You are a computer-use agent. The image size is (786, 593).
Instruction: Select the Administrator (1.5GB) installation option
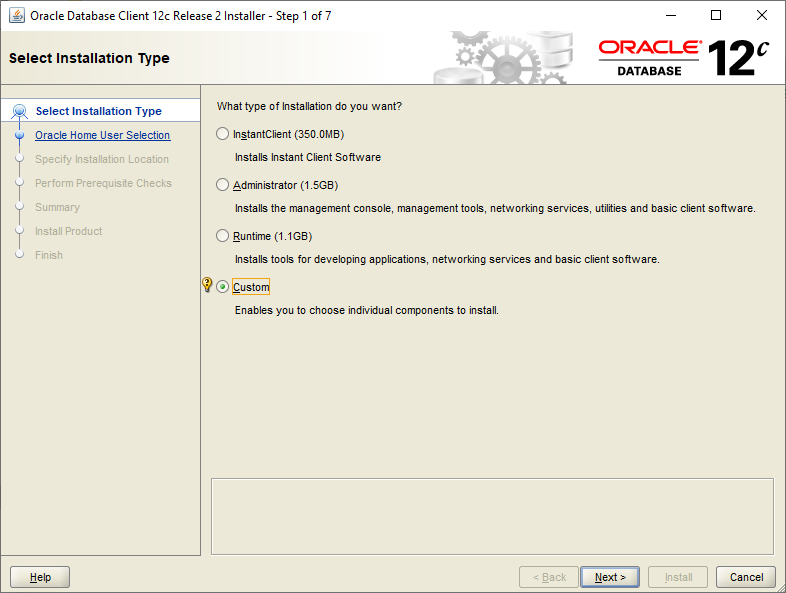[x=223, y=185]
